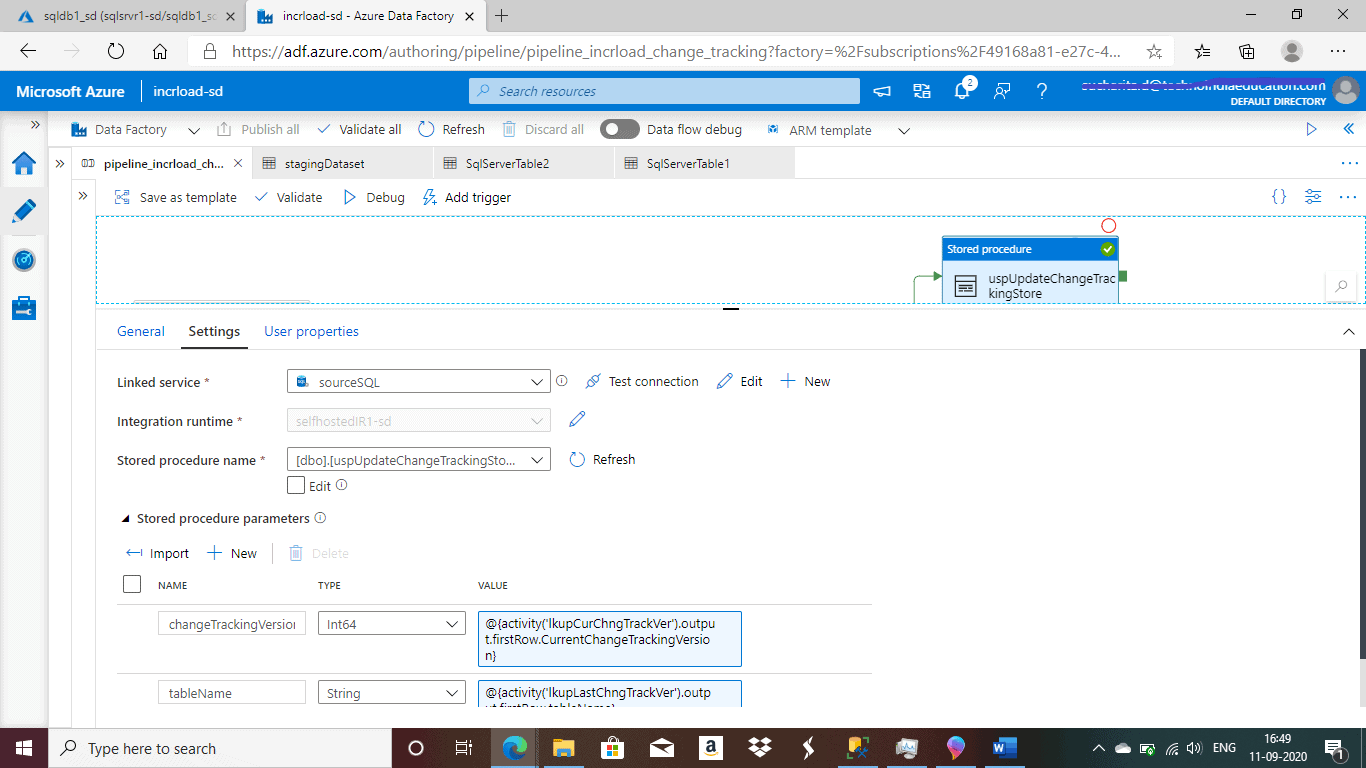Viewport: 1366px width, 768px height.
Task: Switch to the General tab
Action: 141,331
